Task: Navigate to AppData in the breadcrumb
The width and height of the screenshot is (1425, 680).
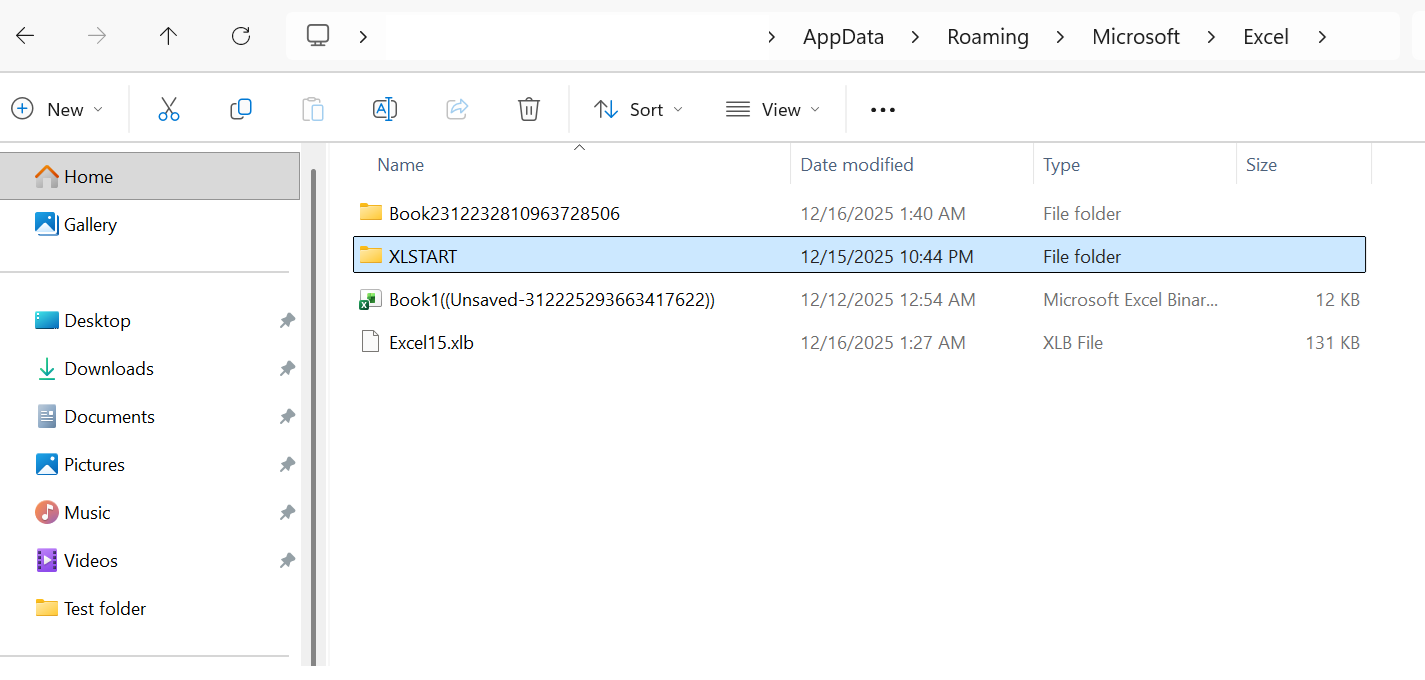Action: click(x=843, y=37)
